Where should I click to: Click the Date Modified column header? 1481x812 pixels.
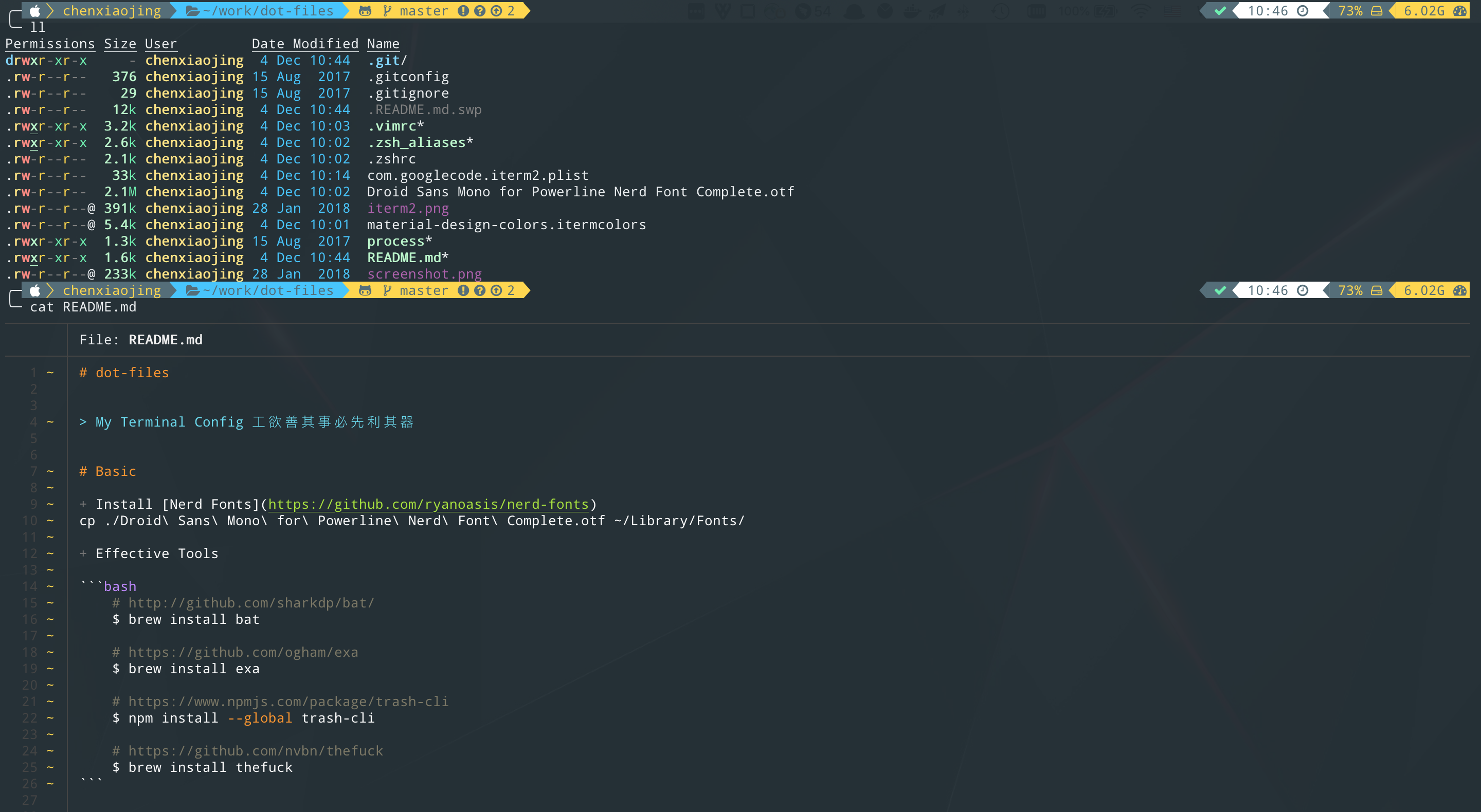pyautogui.click(x=305, y=44)
